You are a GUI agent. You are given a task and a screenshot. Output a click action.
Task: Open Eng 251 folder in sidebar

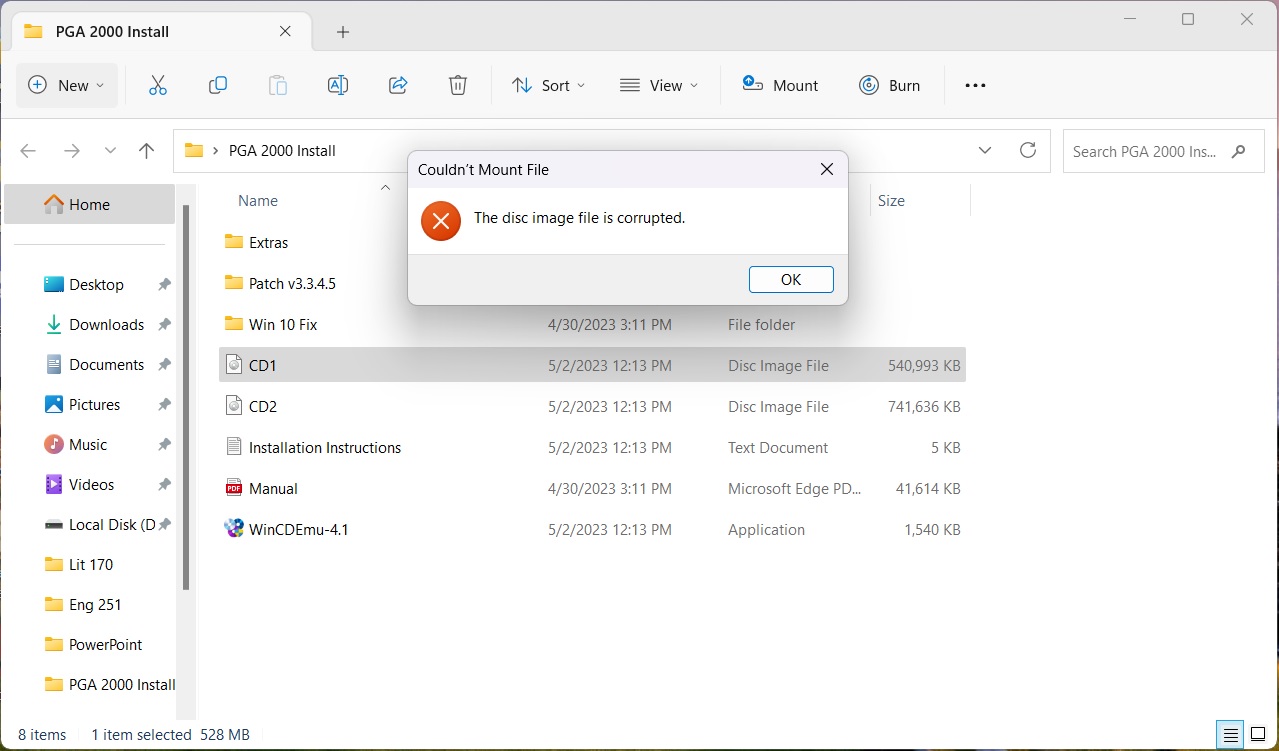click(x=96, y=605)
